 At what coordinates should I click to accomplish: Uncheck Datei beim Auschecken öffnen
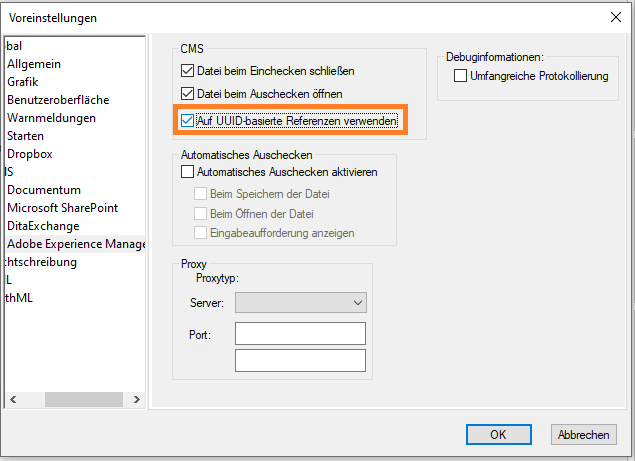pyautogui.click(x=188, y=94)
